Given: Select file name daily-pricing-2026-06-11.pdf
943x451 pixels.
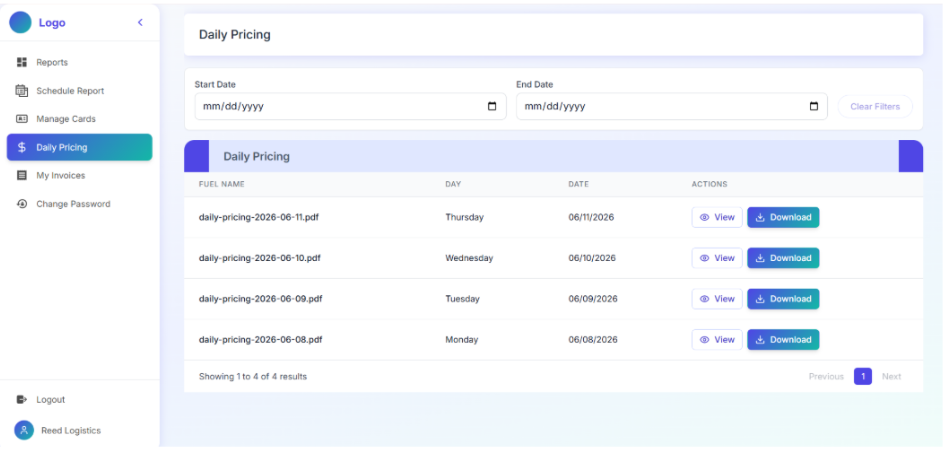Looking at the screenshot, I should point(259,218).
